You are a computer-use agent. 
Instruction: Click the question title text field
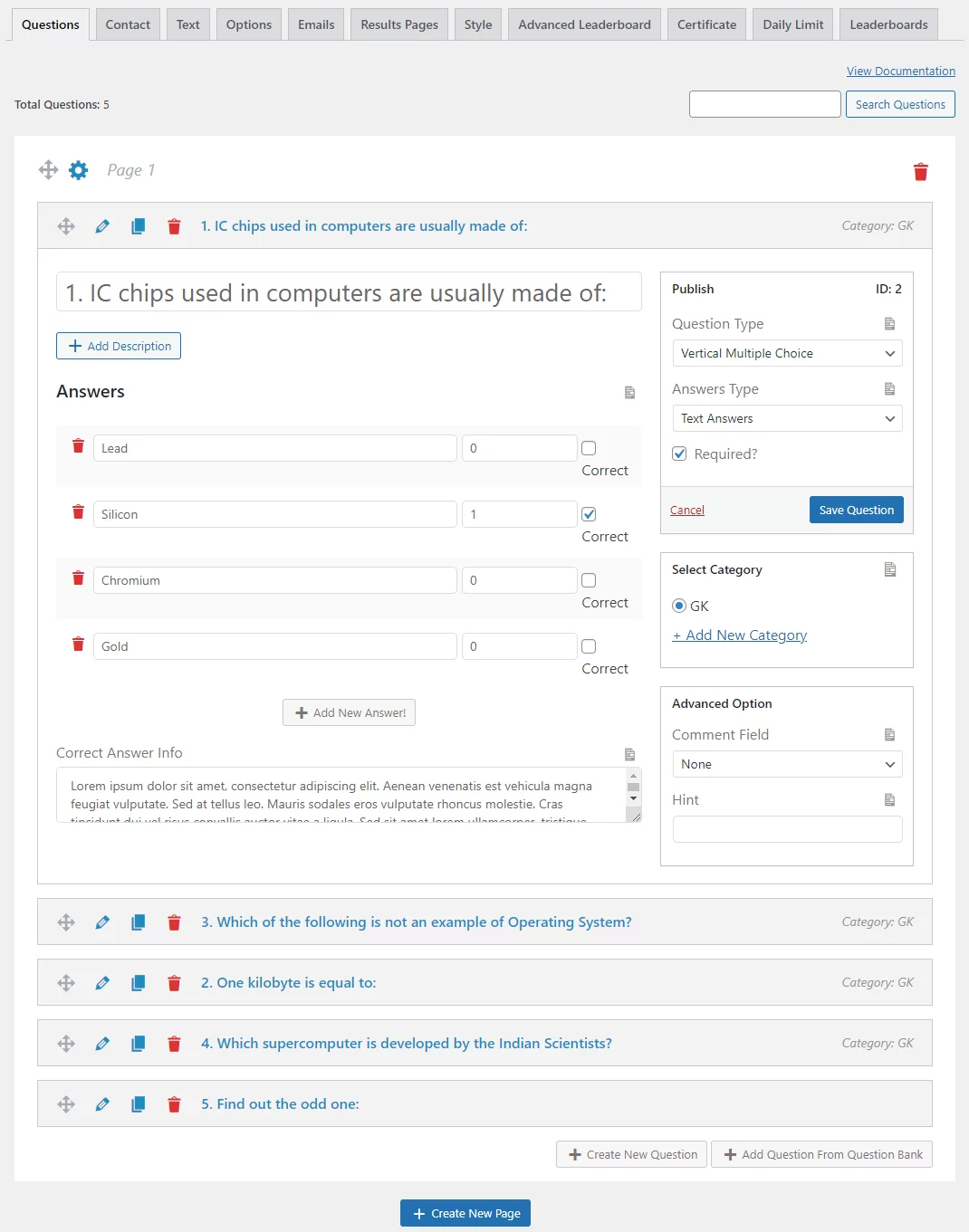[x=349, y=291]
